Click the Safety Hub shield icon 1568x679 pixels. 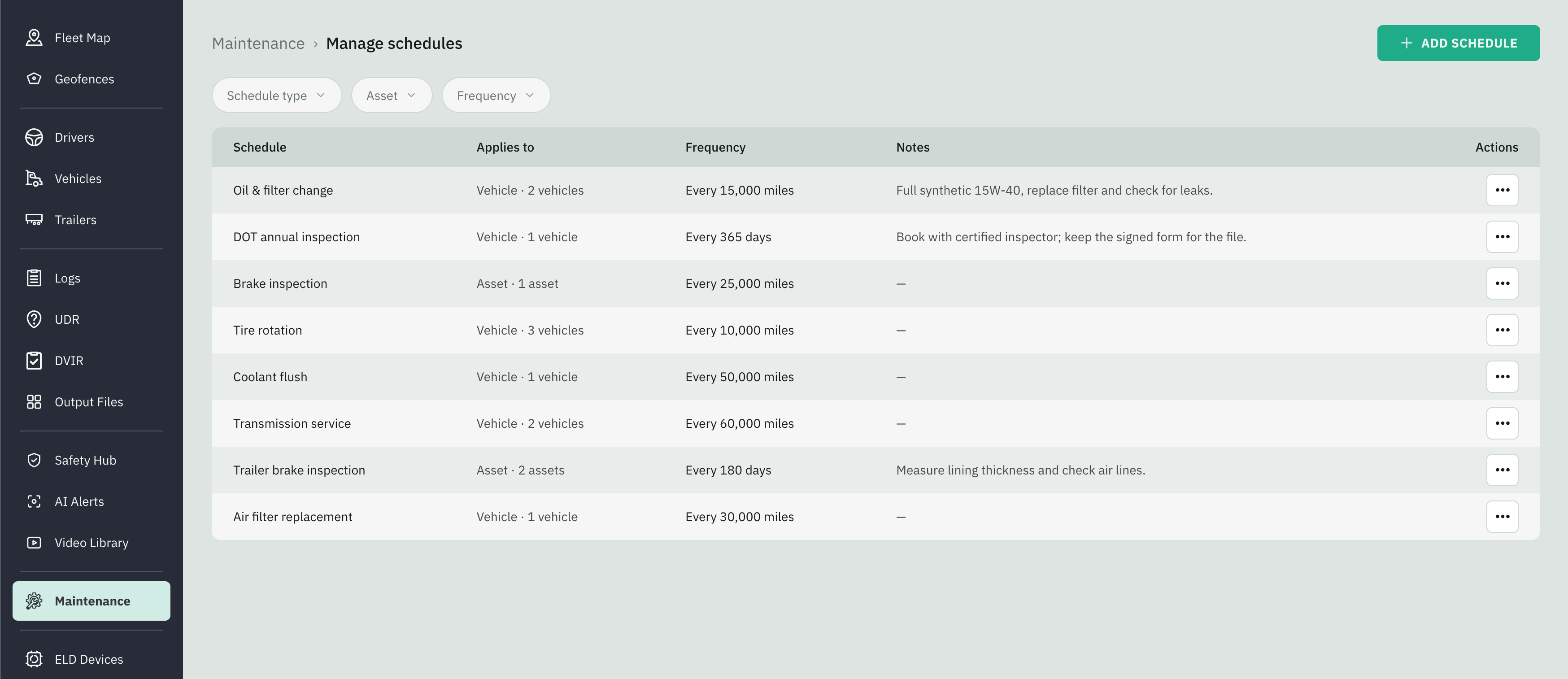(x=34, y=461)
